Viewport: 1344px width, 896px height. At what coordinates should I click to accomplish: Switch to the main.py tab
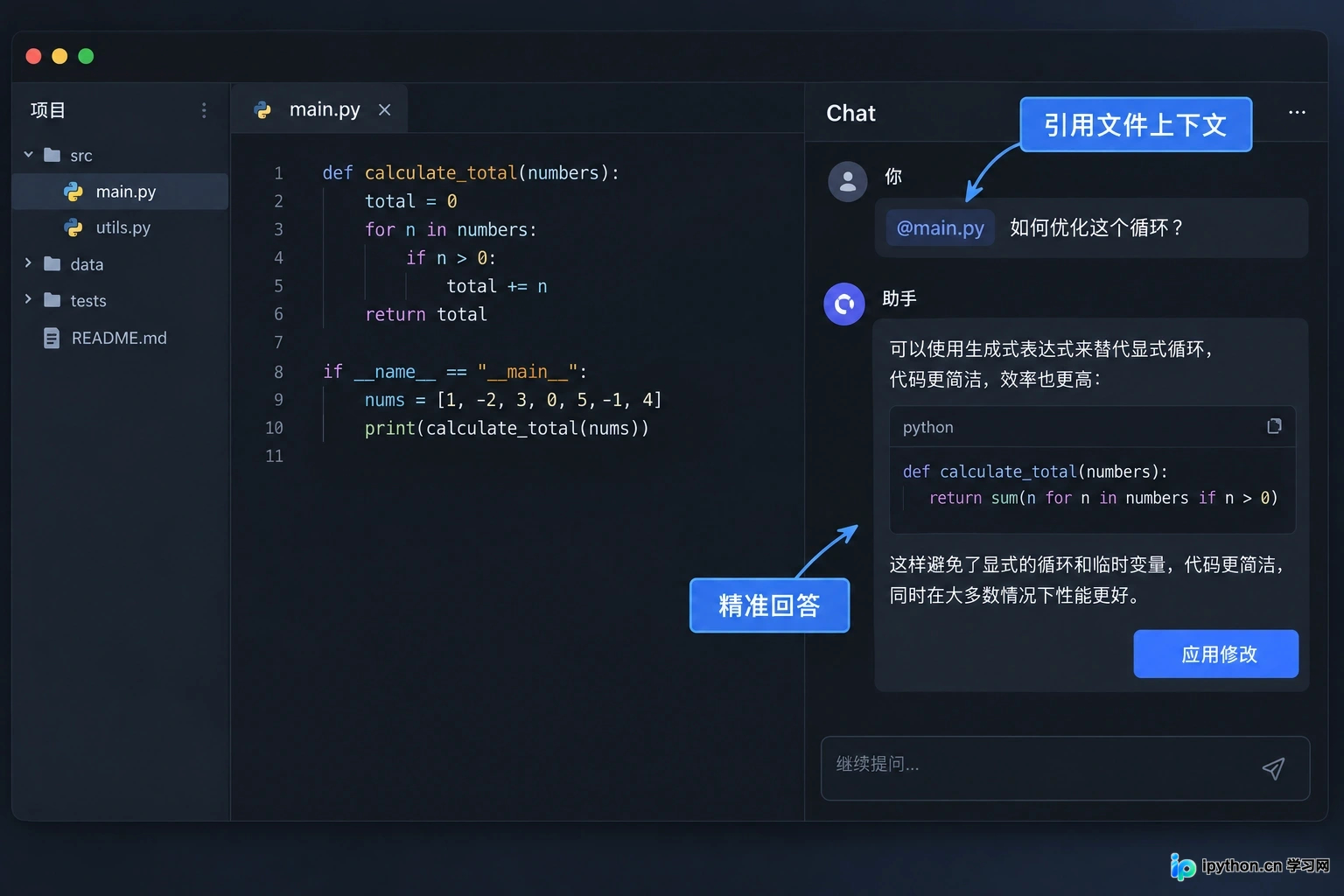[x=319, y=109]
